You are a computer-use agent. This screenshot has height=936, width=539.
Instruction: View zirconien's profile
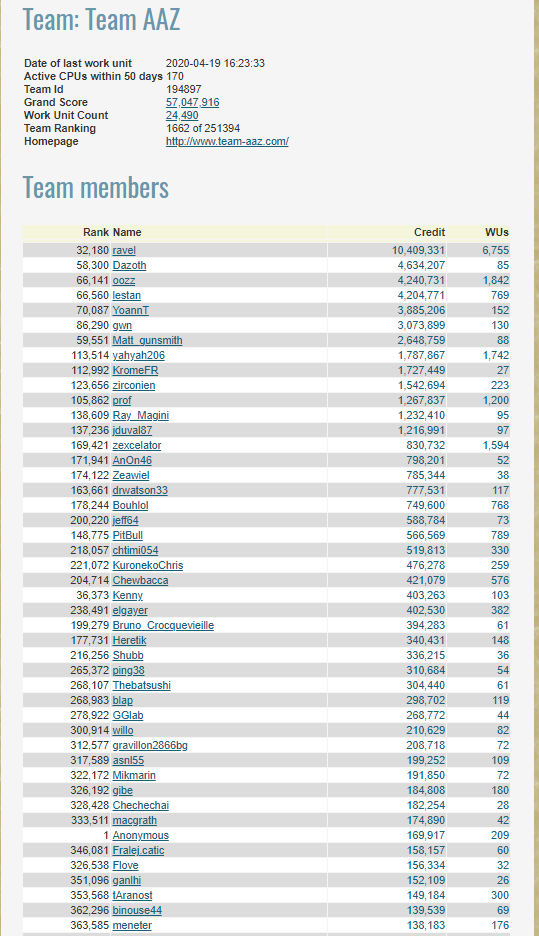pos(134,385)
